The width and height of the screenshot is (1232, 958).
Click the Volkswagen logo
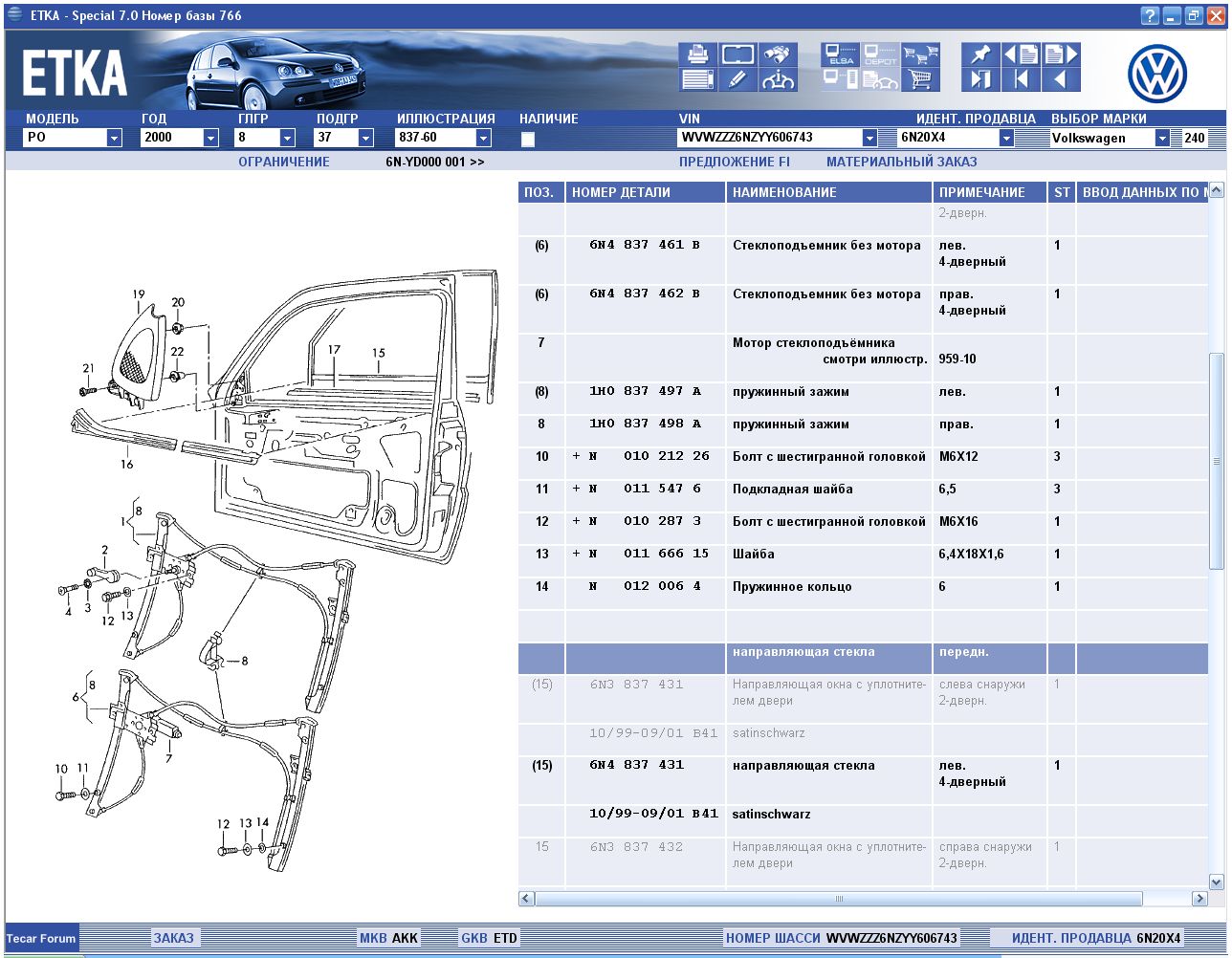click(x=1157, y=74)
